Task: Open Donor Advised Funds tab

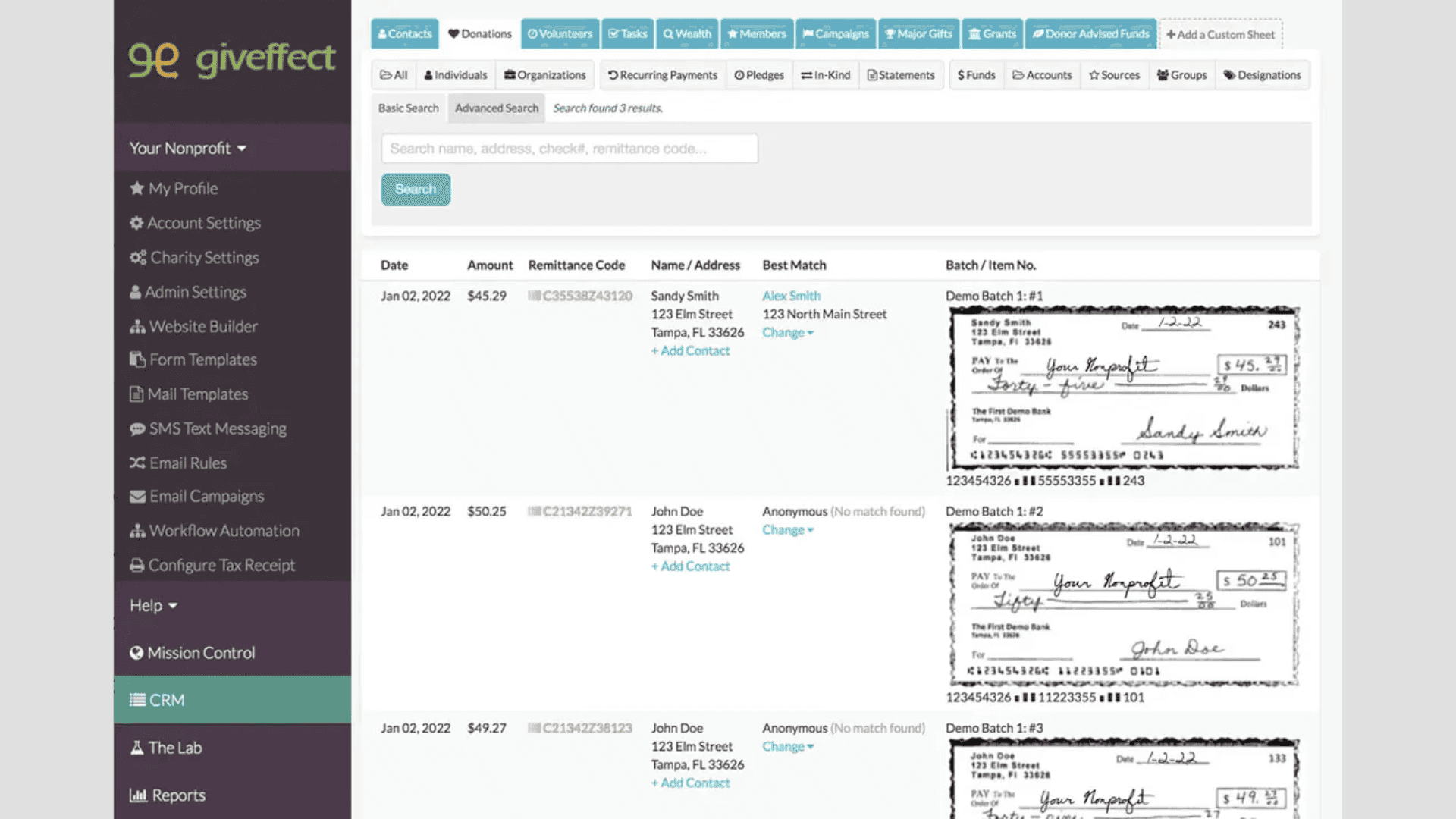Action: coord(1091,34)
